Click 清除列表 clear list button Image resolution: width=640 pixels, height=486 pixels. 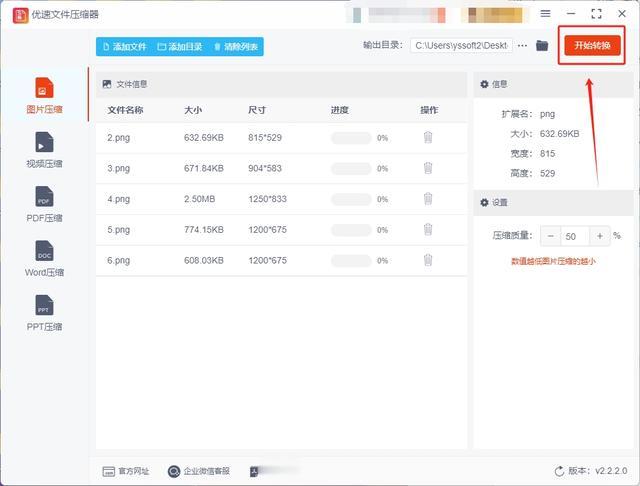pos(236,47)
